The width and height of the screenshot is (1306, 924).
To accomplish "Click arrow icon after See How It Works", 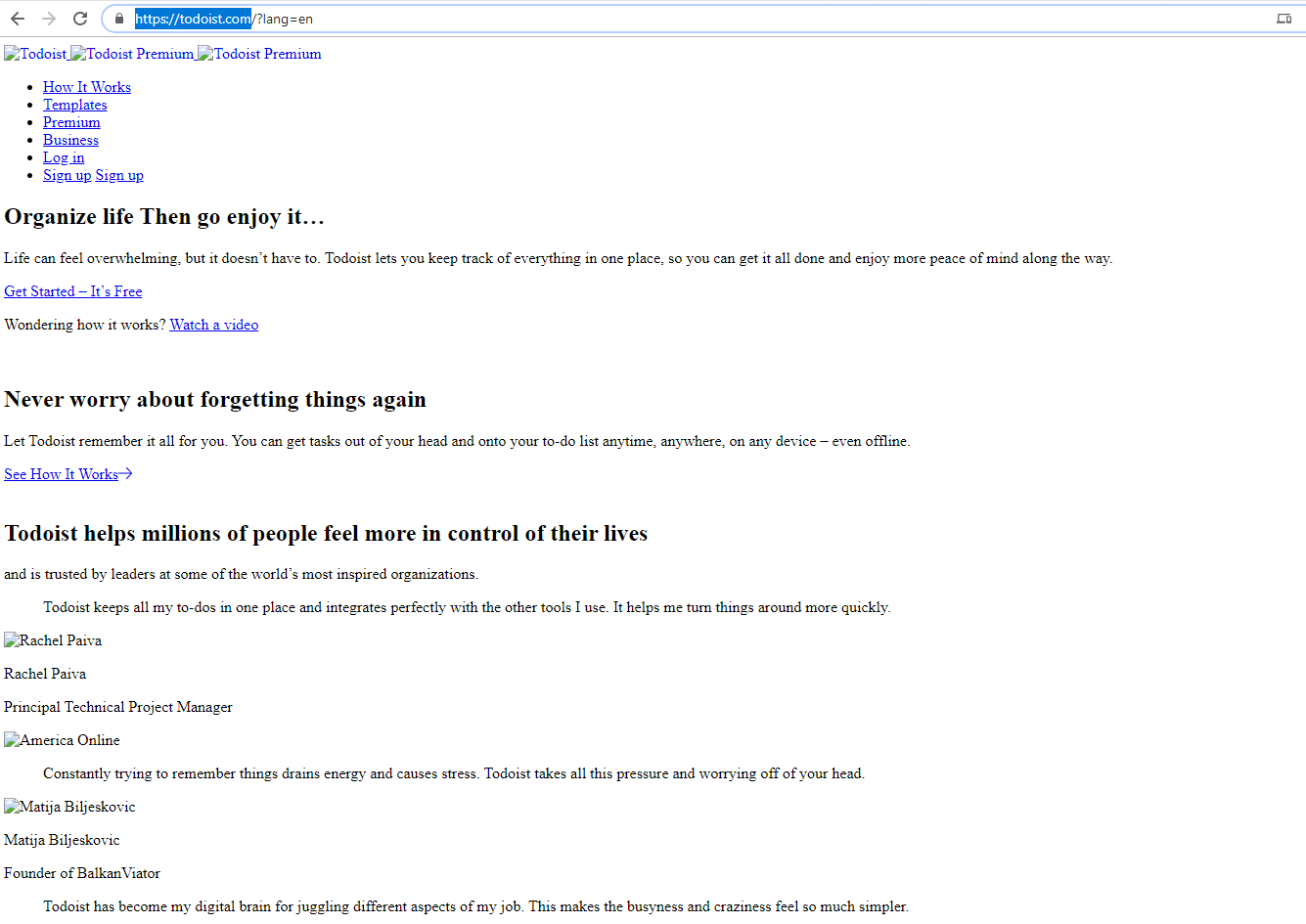I will point(125,474).
